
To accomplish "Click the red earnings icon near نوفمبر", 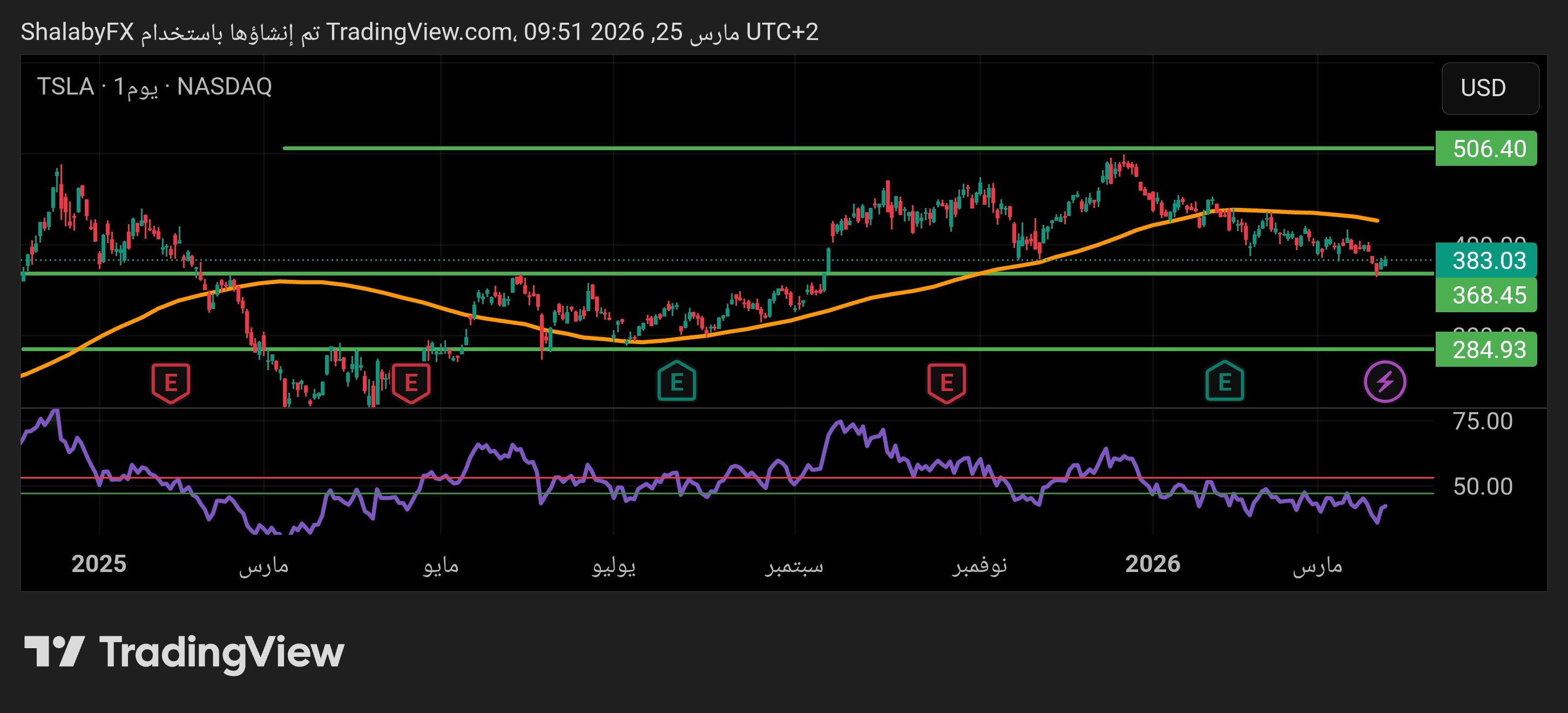I will (947, 382).
